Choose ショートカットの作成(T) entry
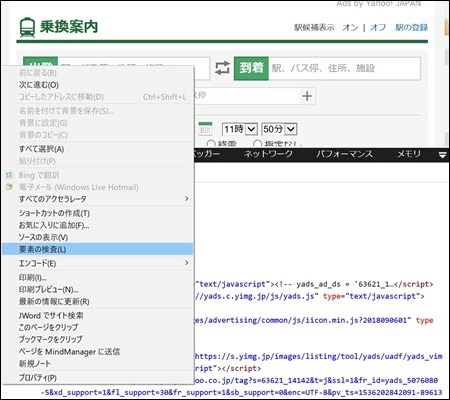This screenshot has width=450, height=400. tap(97, 213)
